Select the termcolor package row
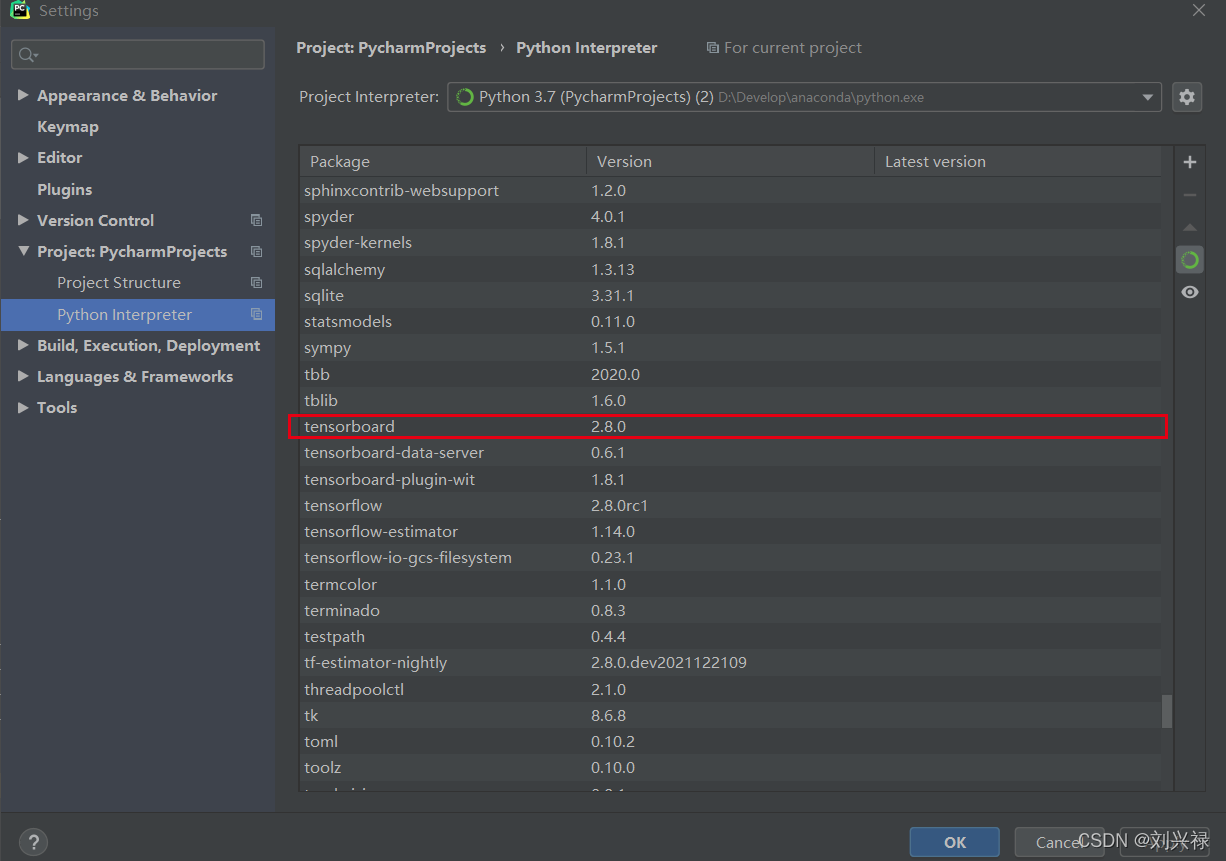Image resolution: width=1226 pixels, height=861 pixels. click(x=730, y=584)
